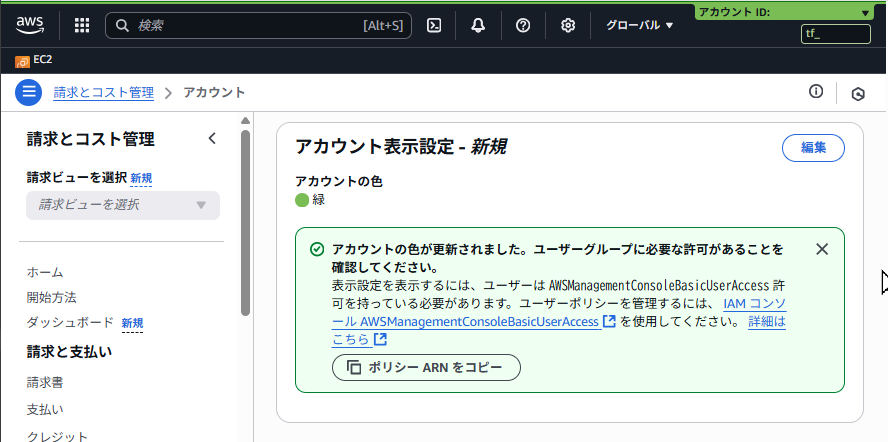Go to 請求とコスト管理 breadcrumb link
888x442 pixels.
tap(104, 92)
